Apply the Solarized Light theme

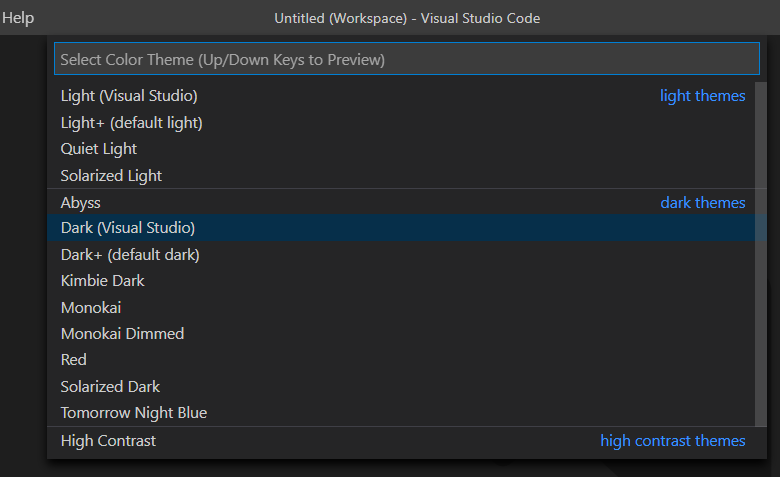406,175
